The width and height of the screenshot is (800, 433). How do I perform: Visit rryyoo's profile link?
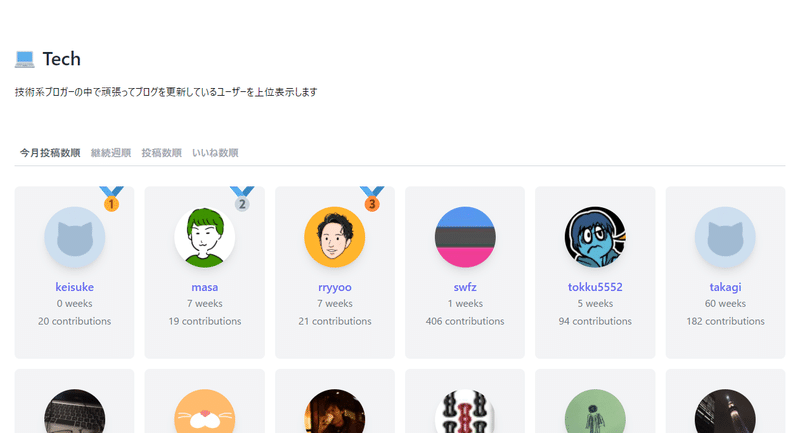click(x=335, y=287)
